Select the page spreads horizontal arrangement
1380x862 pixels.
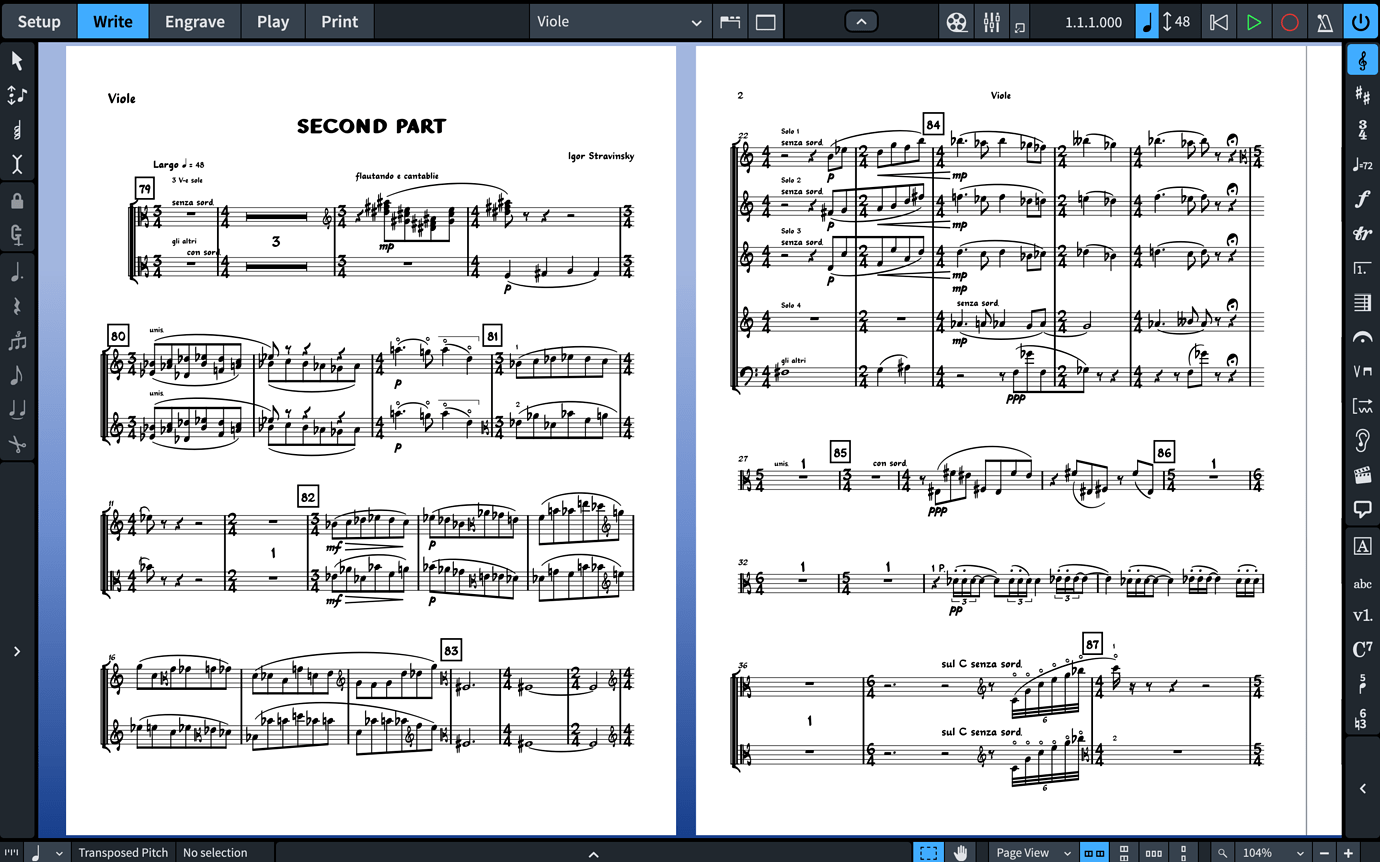(x=1095, y=853)
